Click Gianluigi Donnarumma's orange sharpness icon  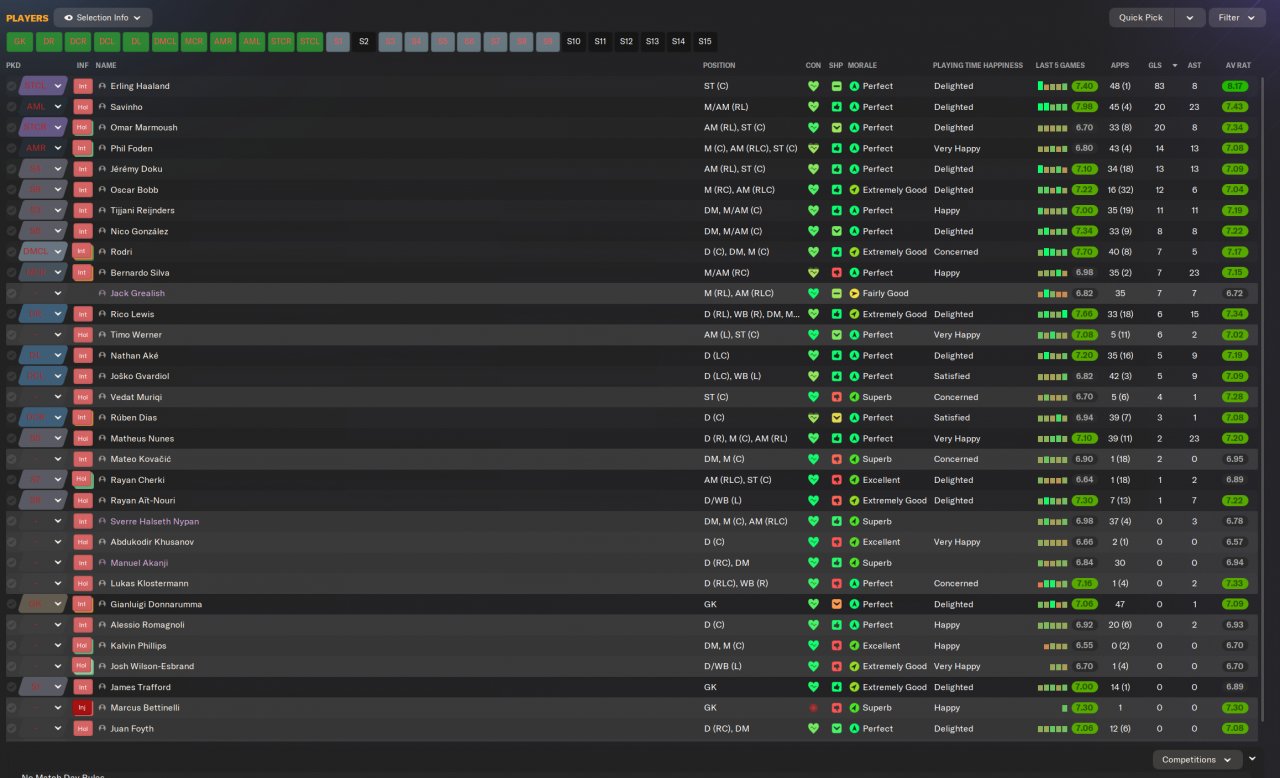[837, 604]
